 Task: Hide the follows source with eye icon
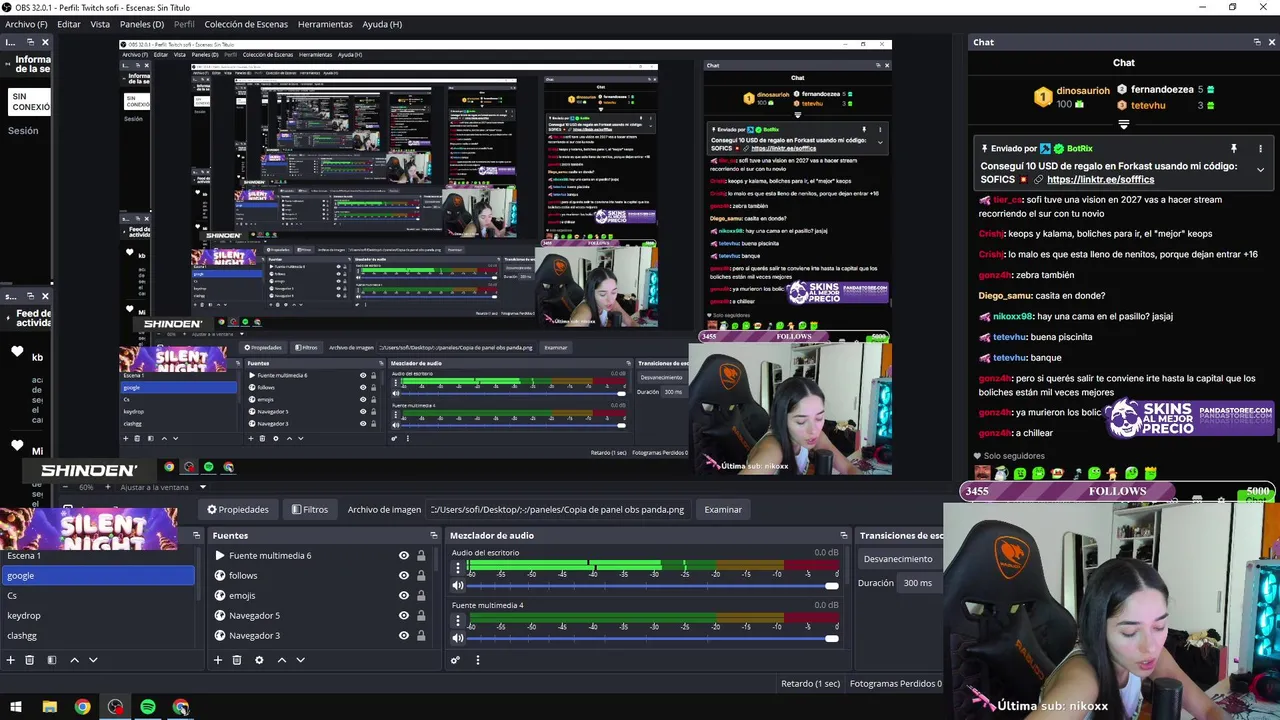[404, 576]
